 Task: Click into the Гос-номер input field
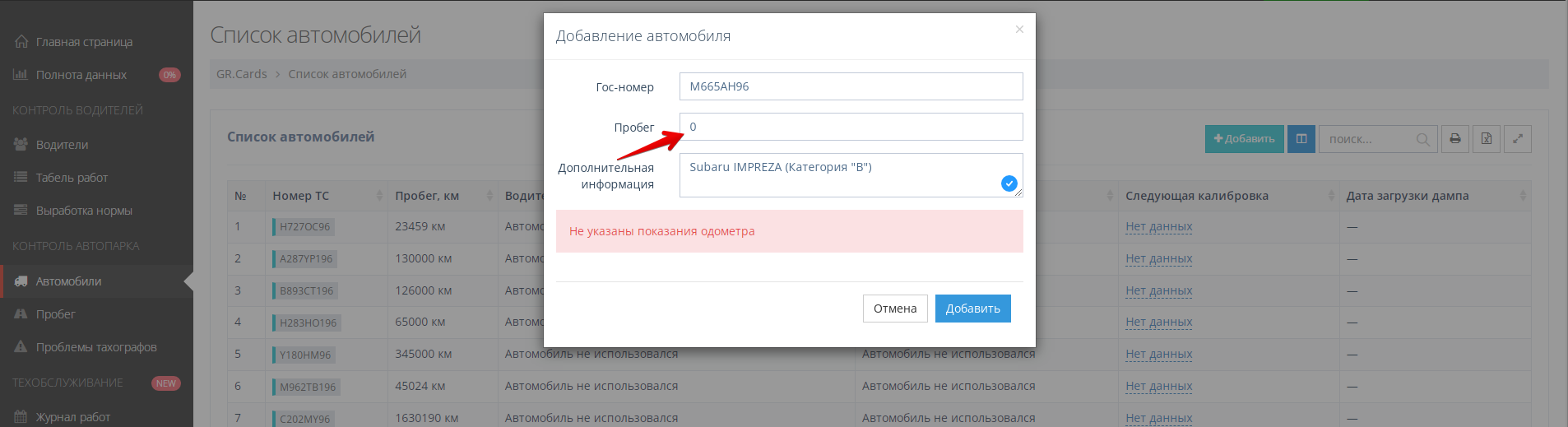(851, 86)
